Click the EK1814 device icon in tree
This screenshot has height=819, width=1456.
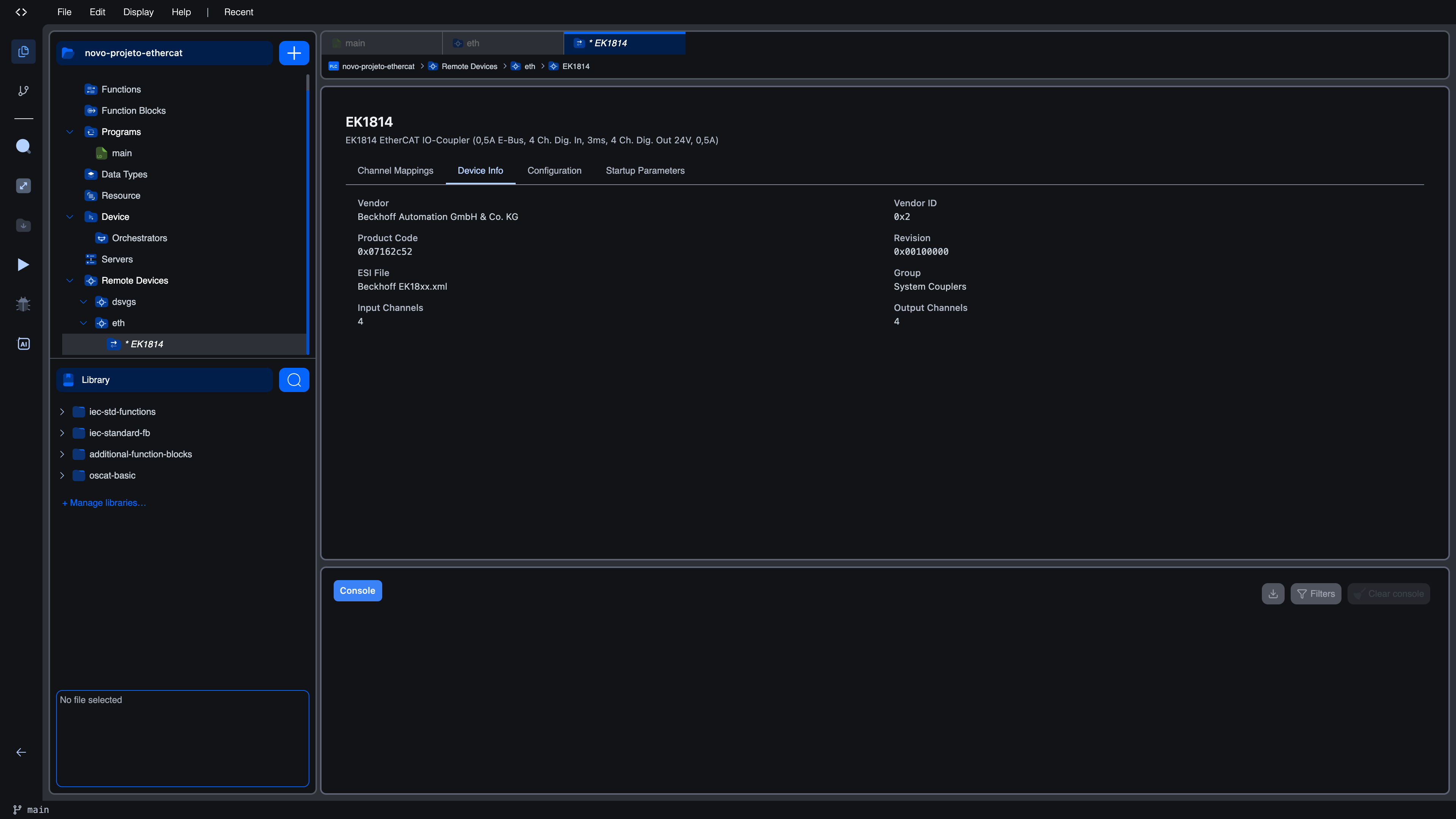click(x=114, y=344)
